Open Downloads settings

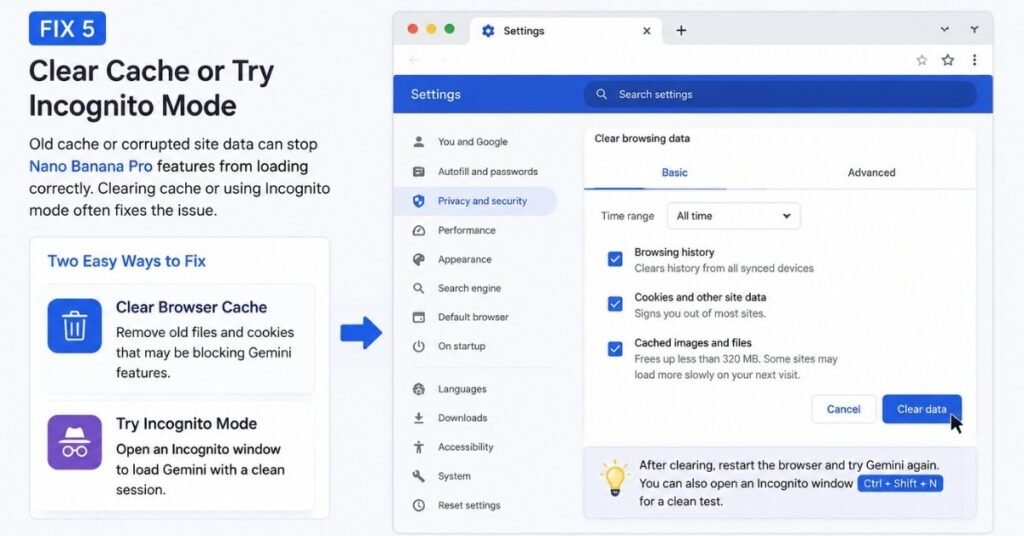475,418
